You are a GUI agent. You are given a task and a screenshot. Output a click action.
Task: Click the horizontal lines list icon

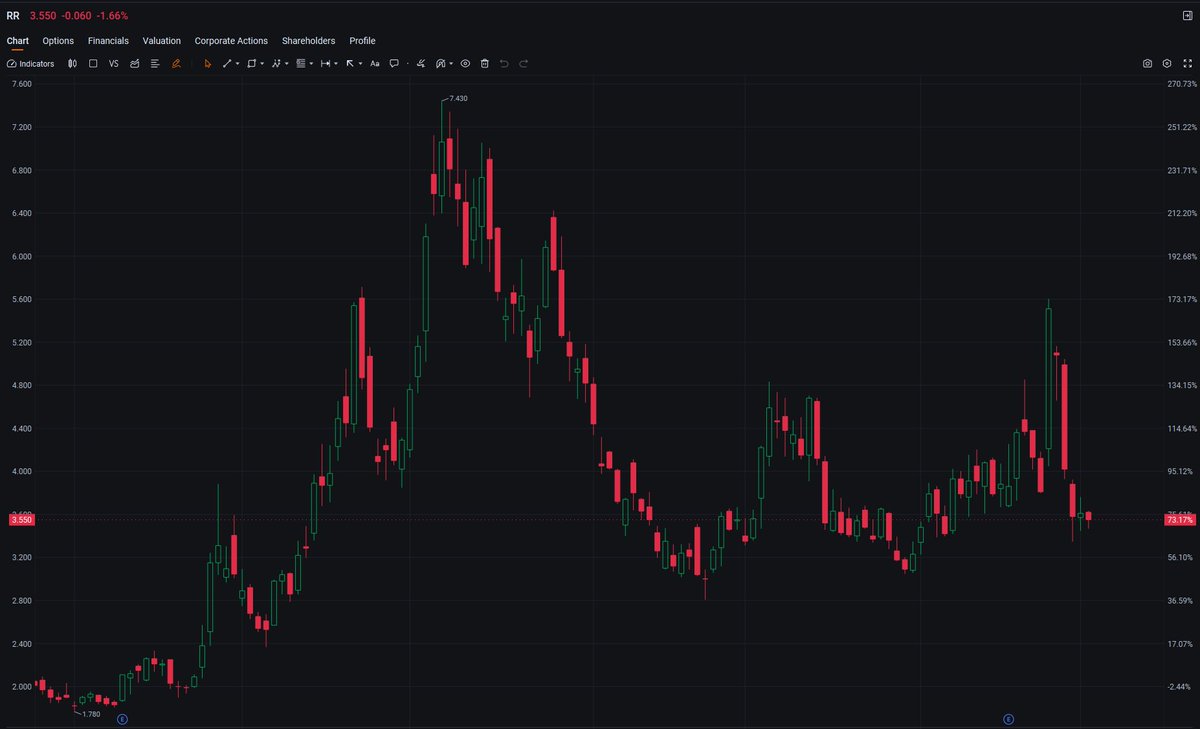[x=155, y=63]
